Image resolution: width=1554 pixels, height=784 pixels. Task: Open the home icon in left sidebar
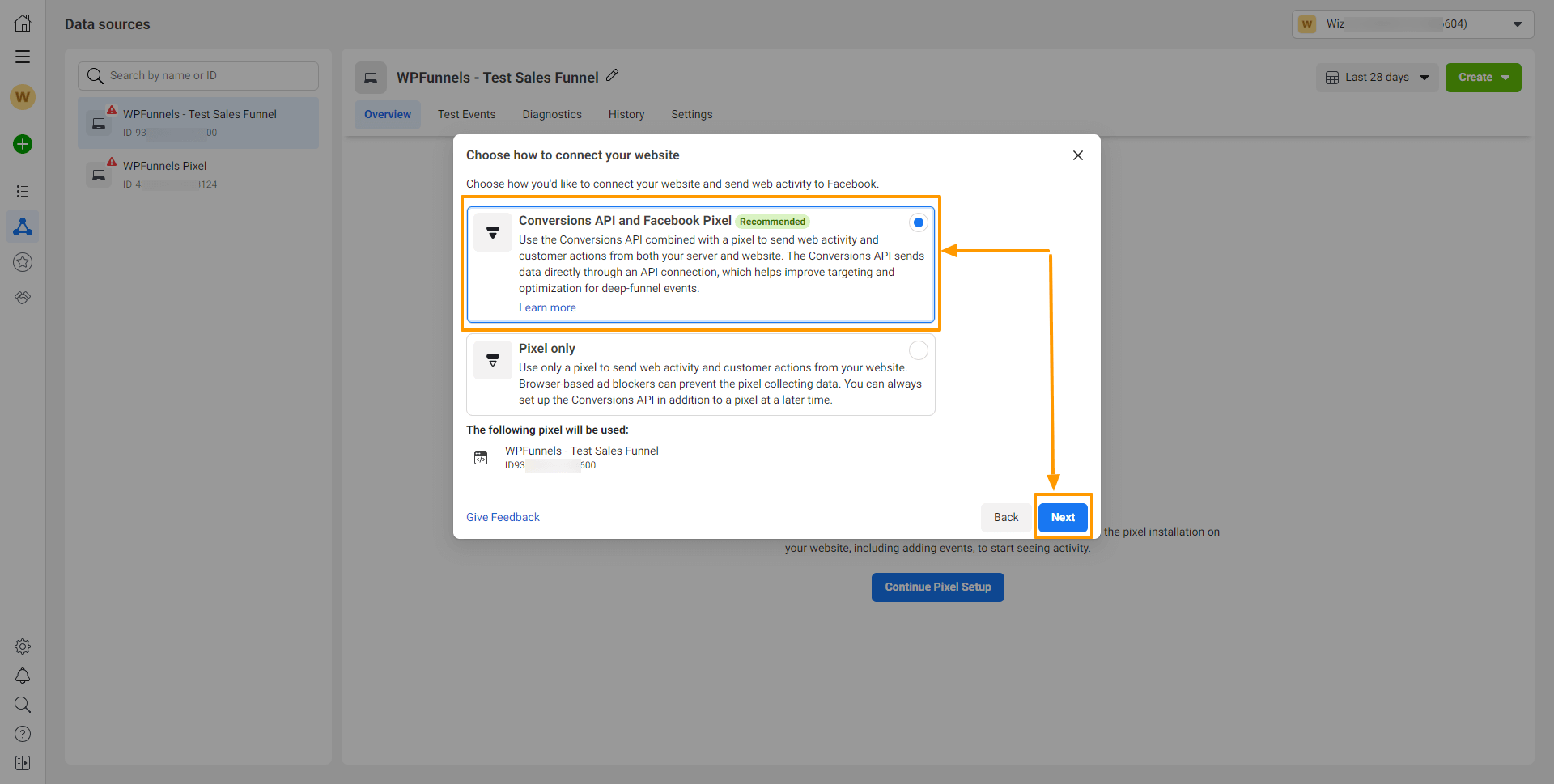click(x=23, y=23)
